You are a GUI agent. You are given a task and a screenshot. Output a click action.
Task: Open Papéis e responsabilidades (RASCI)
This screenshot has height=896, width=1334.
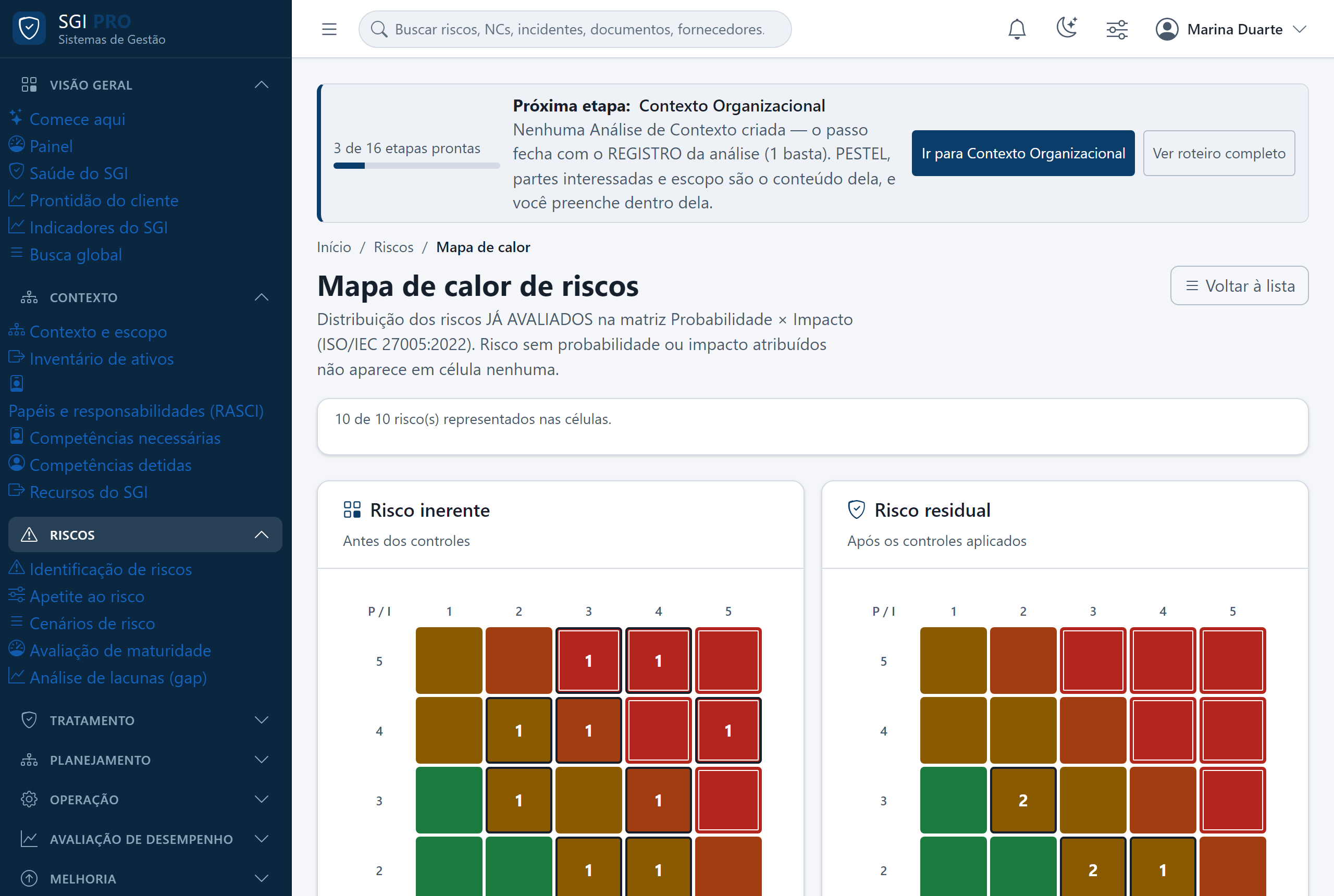[136, 411]
